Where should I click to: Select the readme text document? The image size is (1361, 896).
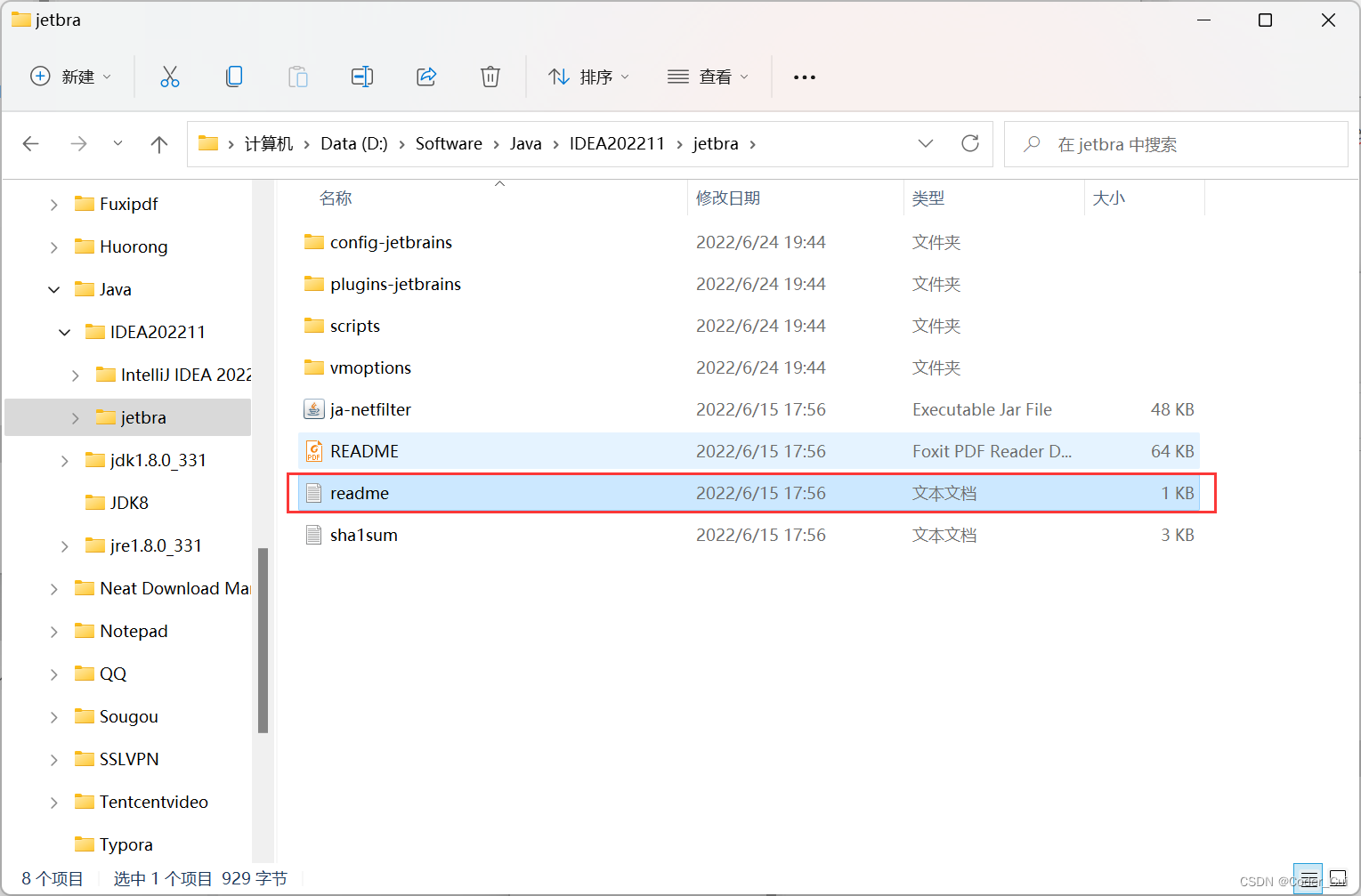tap(749, 493)
